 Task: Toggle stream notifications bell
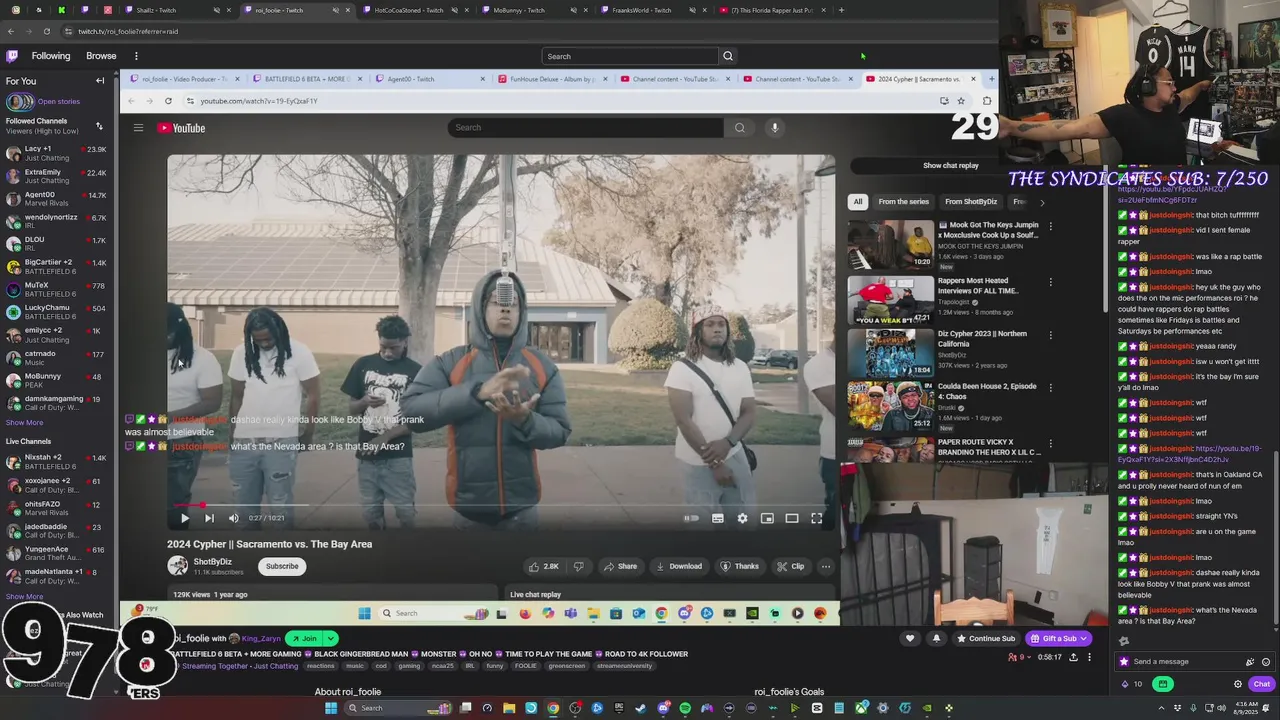click(x=936, y=638)
